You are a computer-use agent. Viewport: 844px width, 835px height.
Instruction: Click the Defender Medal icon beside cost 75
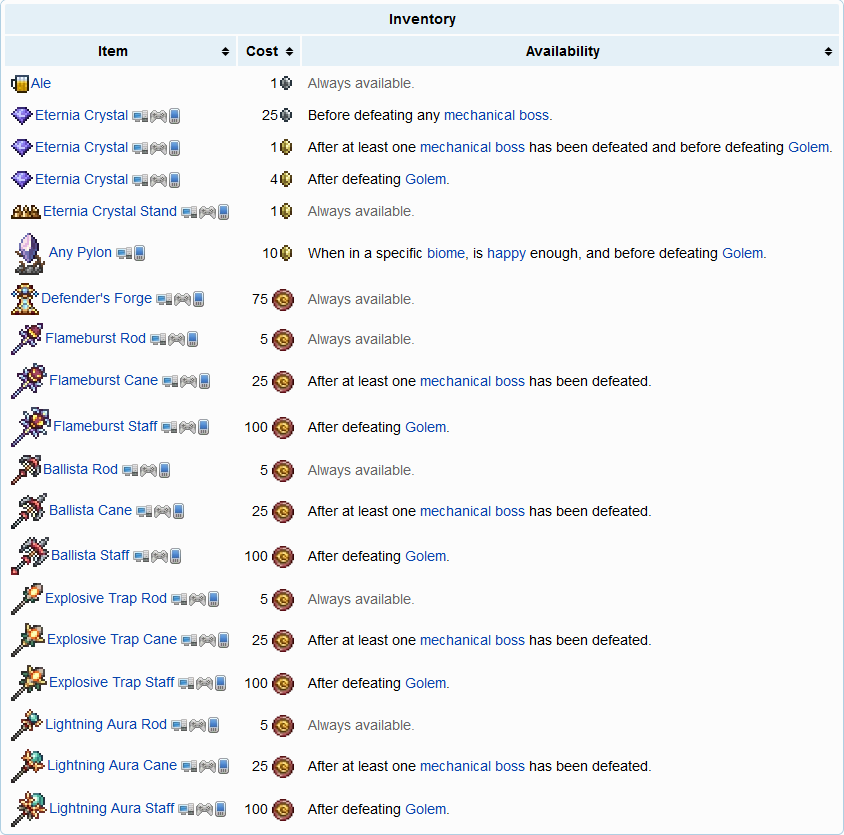[283, 299]
